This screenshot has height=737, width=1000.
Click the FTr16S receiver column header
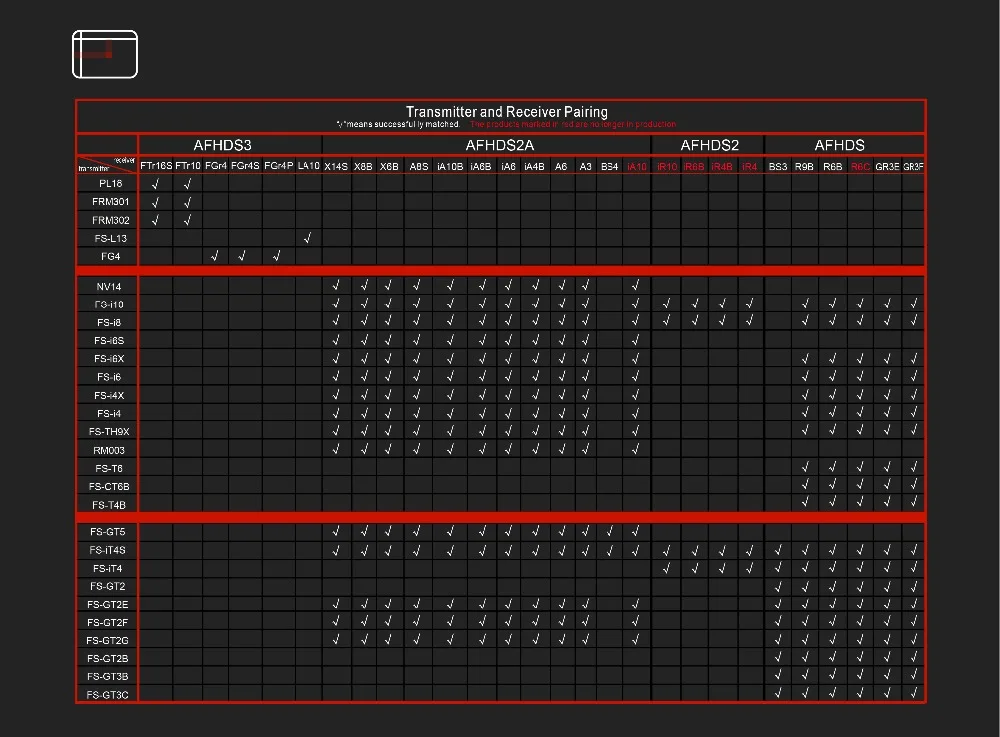156,166
